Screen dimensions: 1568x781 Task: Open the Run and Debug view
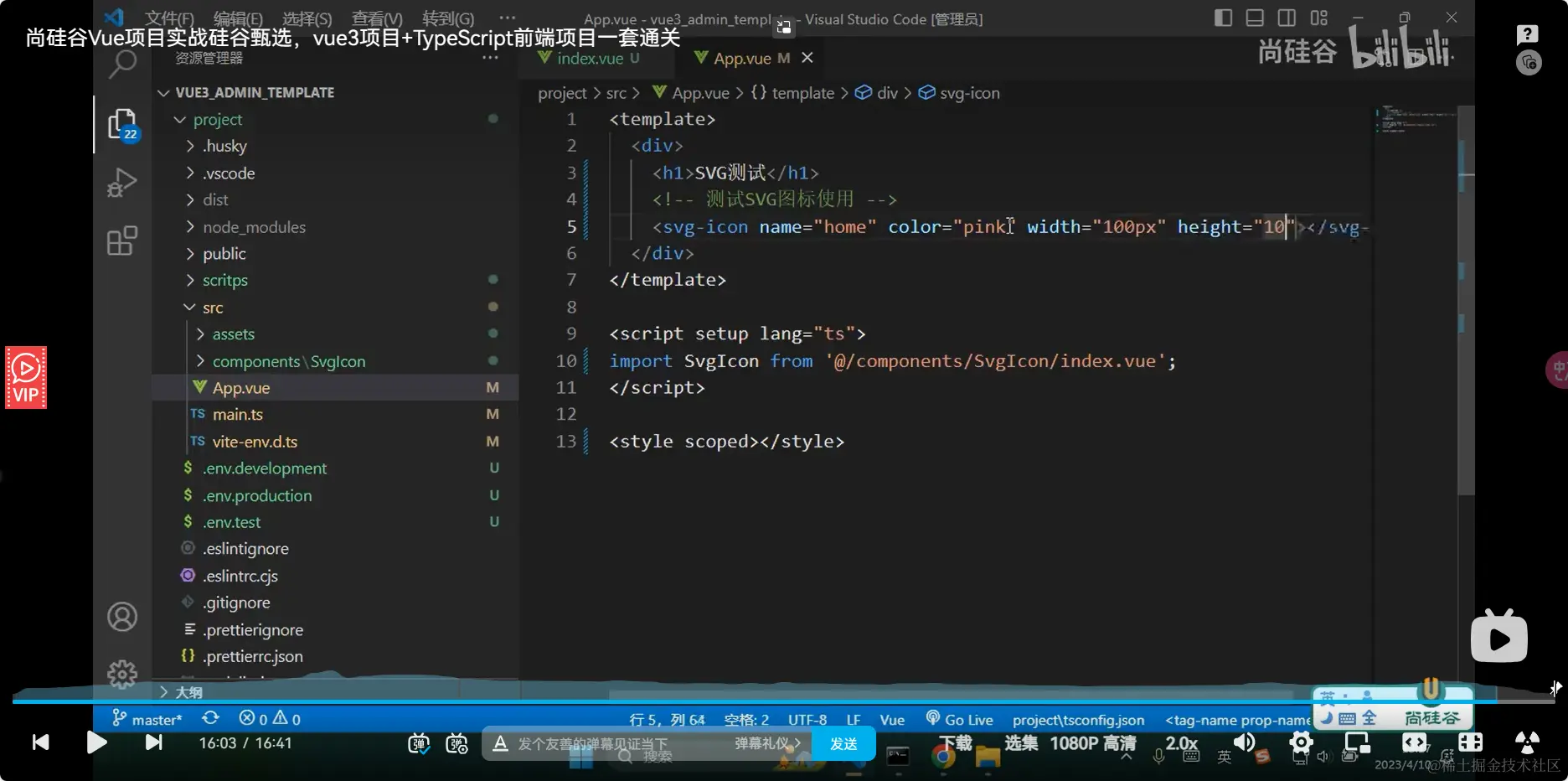[122, 183]
